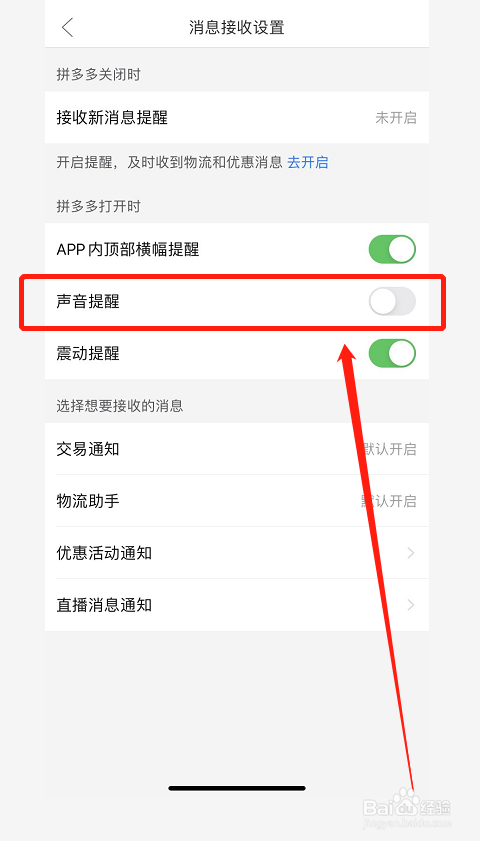Click the 选择想要接收的消息 section header

(120, 406)
